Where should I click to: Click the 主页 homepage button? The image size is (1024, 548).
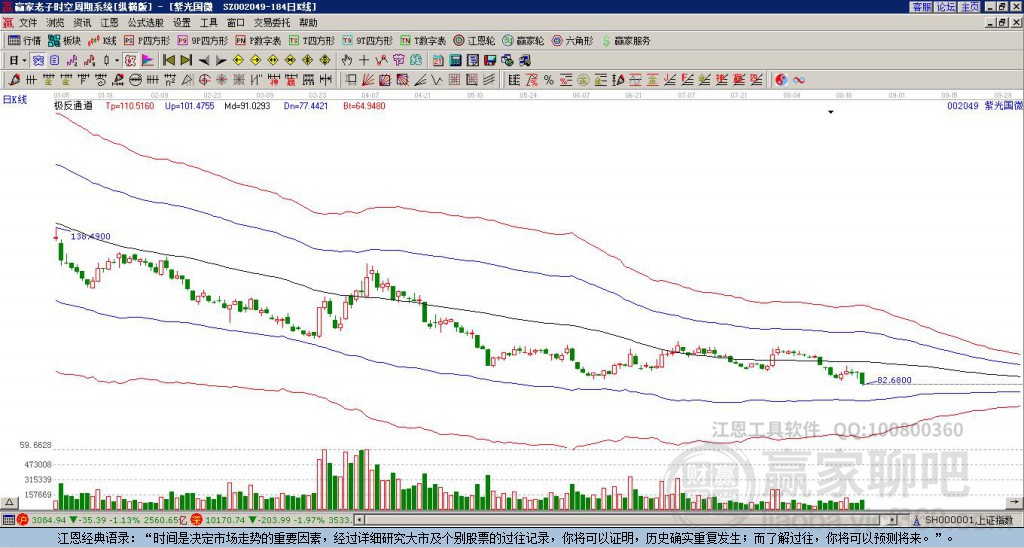coord(970,7)
